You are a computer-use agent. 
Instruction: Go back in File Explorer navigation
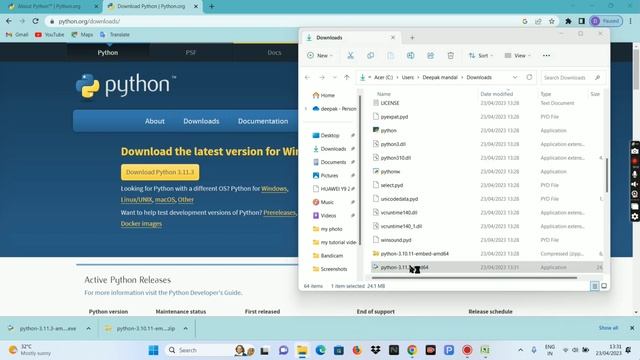(x=308, y=78)
